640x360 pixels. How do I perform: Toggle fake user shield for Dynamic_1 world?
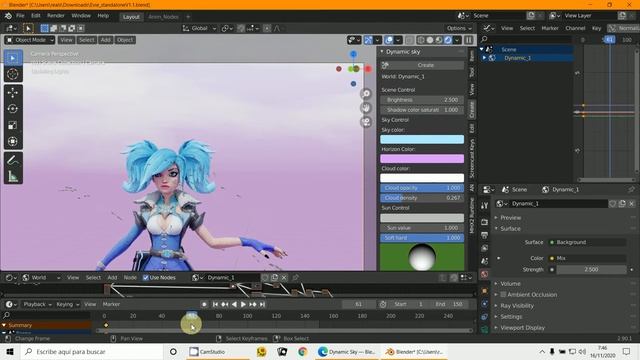tap(612, 203)
